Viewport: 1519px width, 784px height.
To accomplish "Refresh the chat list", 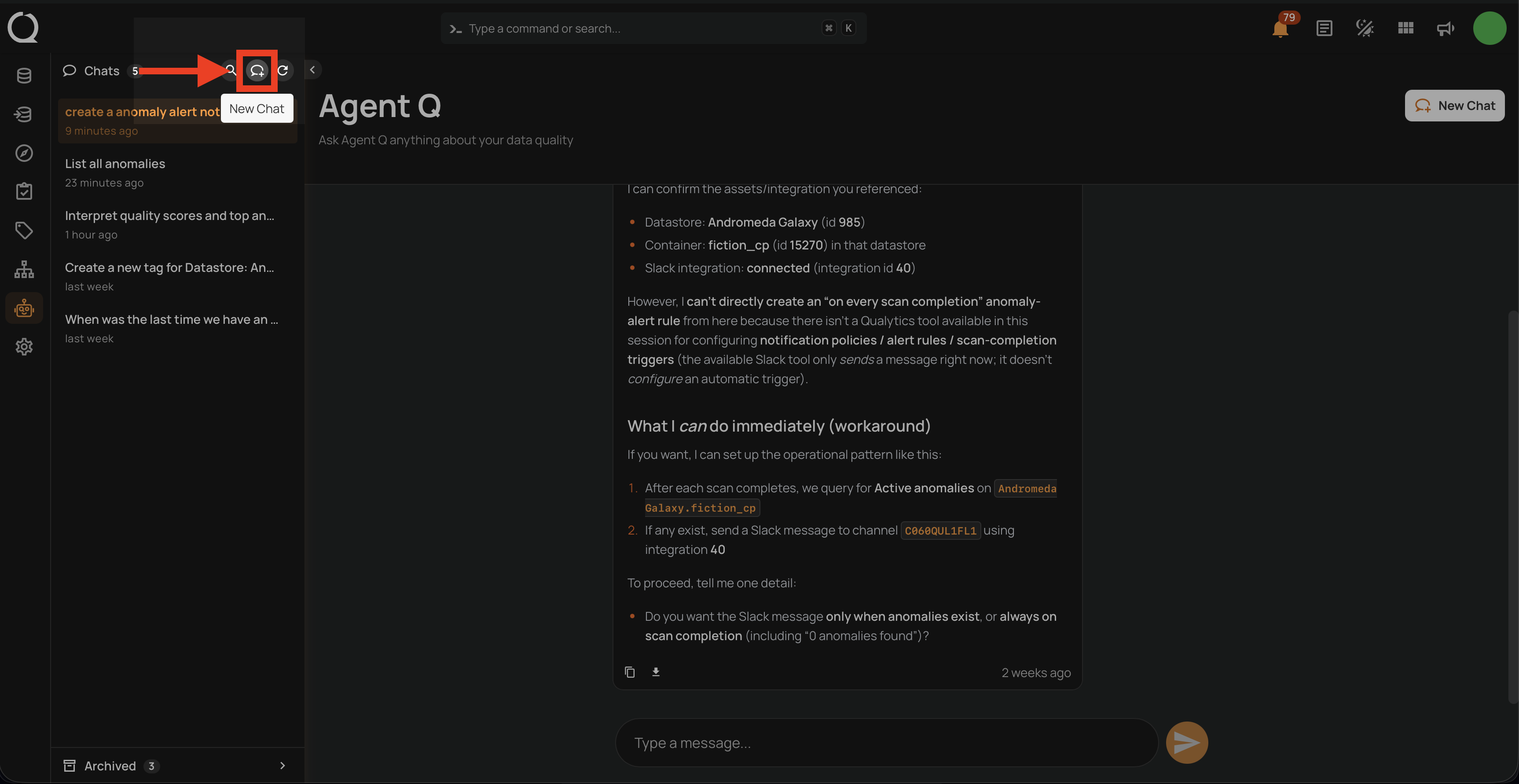I will (284, 70).
